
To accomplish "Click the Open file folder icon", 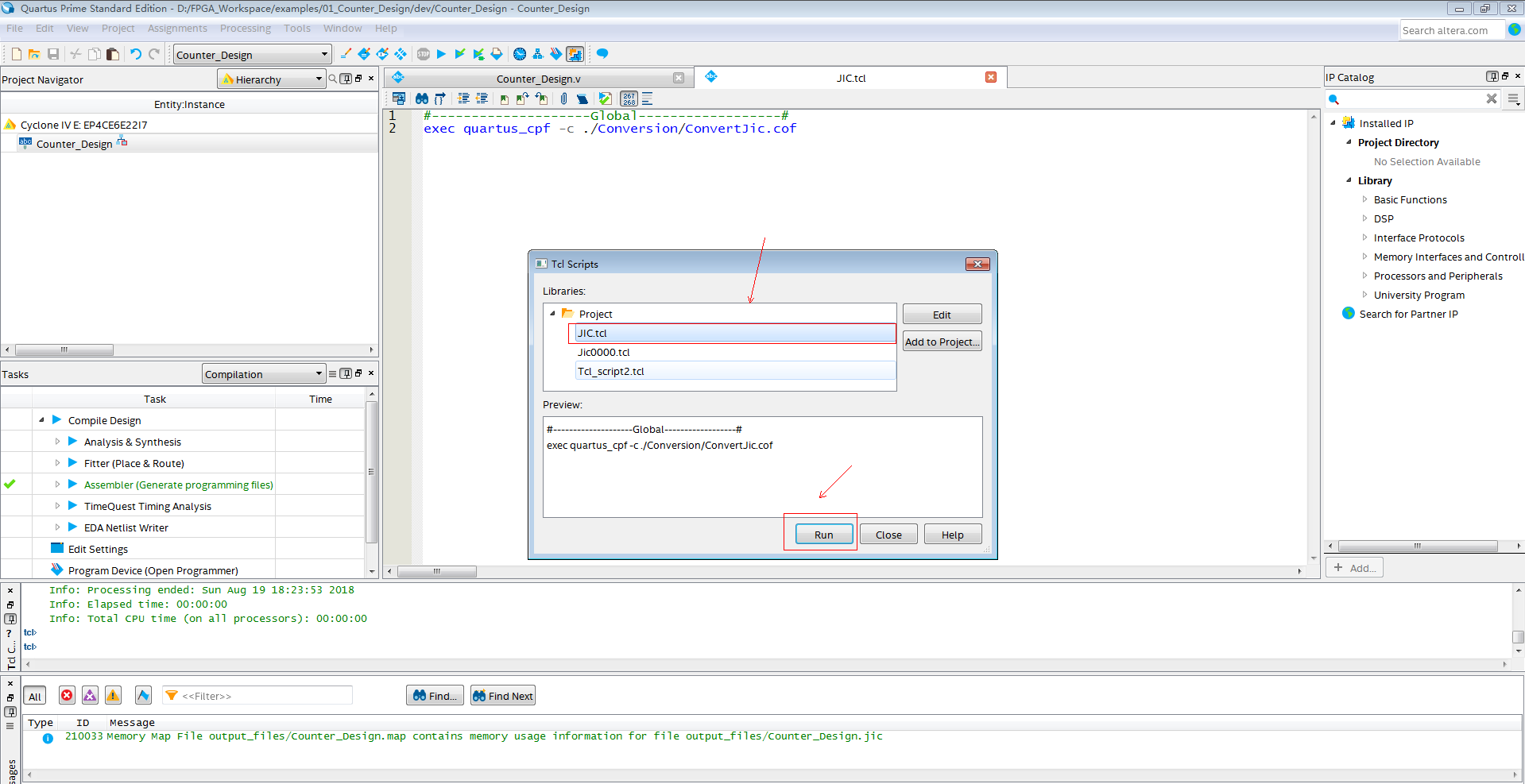I will (x=34, y=54).
